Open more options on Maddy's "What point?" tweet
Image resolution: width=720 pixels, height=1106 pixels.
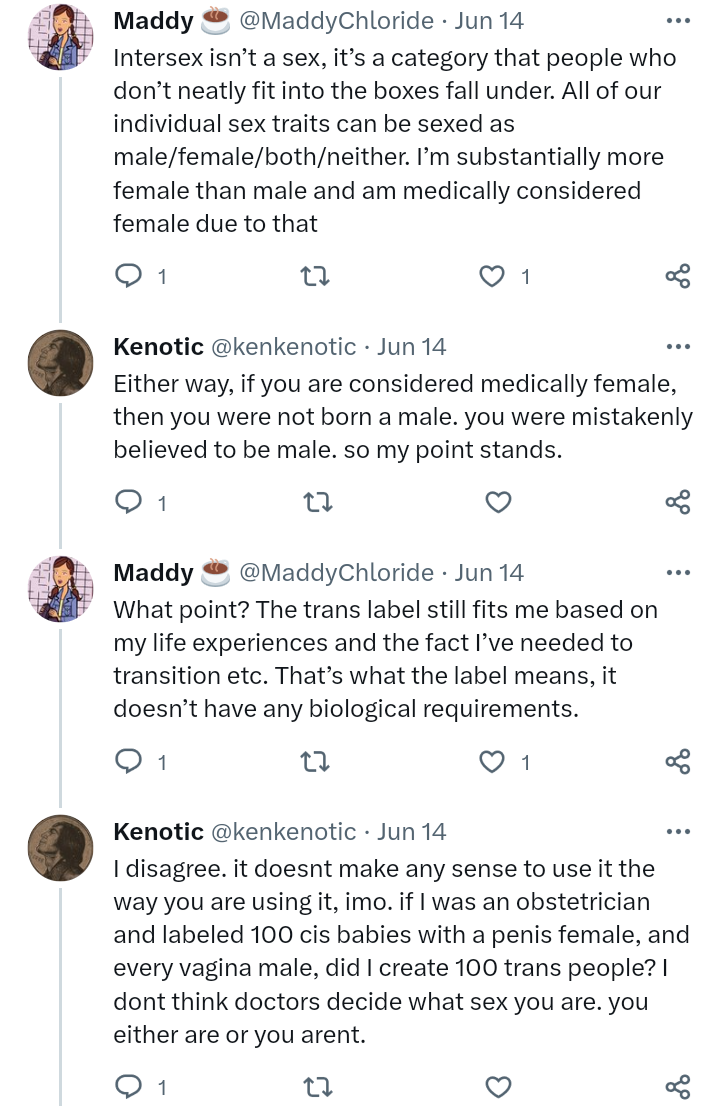[x=677, y=573]
